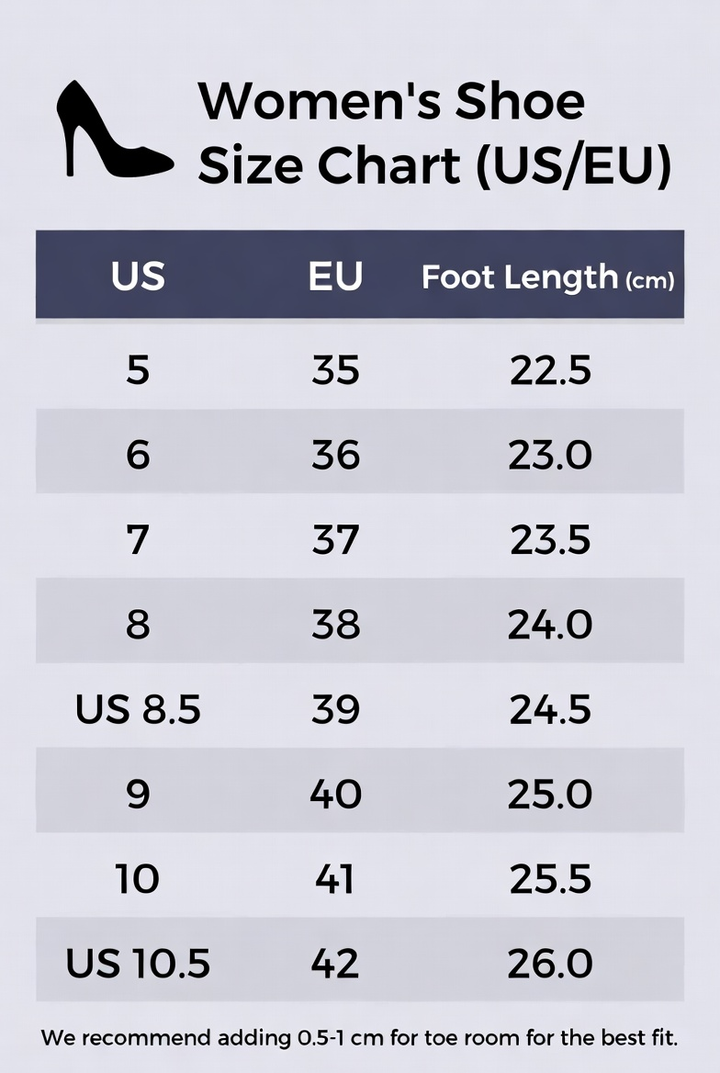Select EU size 42 cell
The image size is (720, 1073).
point(335,964)
